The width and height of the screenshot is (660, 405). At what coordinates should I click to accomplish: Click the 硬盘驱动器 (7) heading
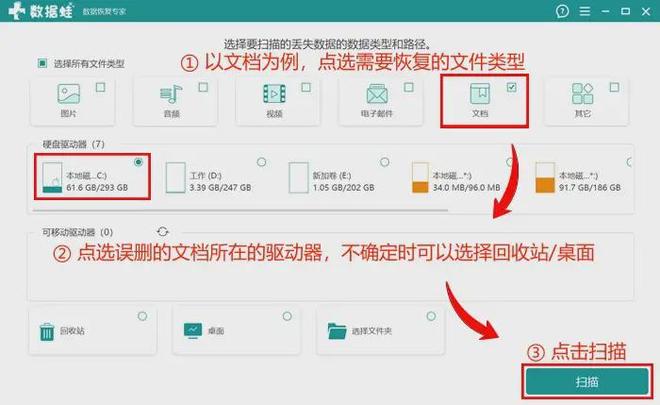coord(73,144)
